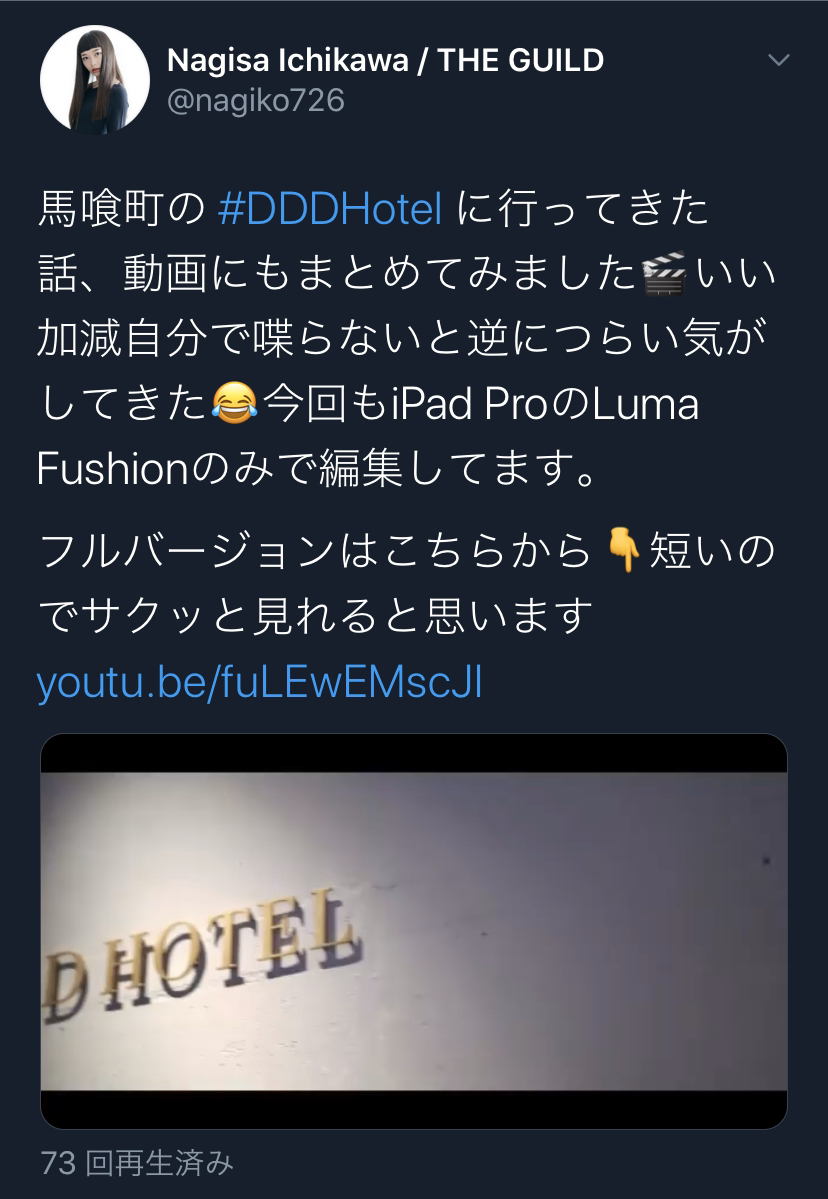Expand the tweet options chevron
Viewport: 828px width, 1199px height.
coord(778,60)
